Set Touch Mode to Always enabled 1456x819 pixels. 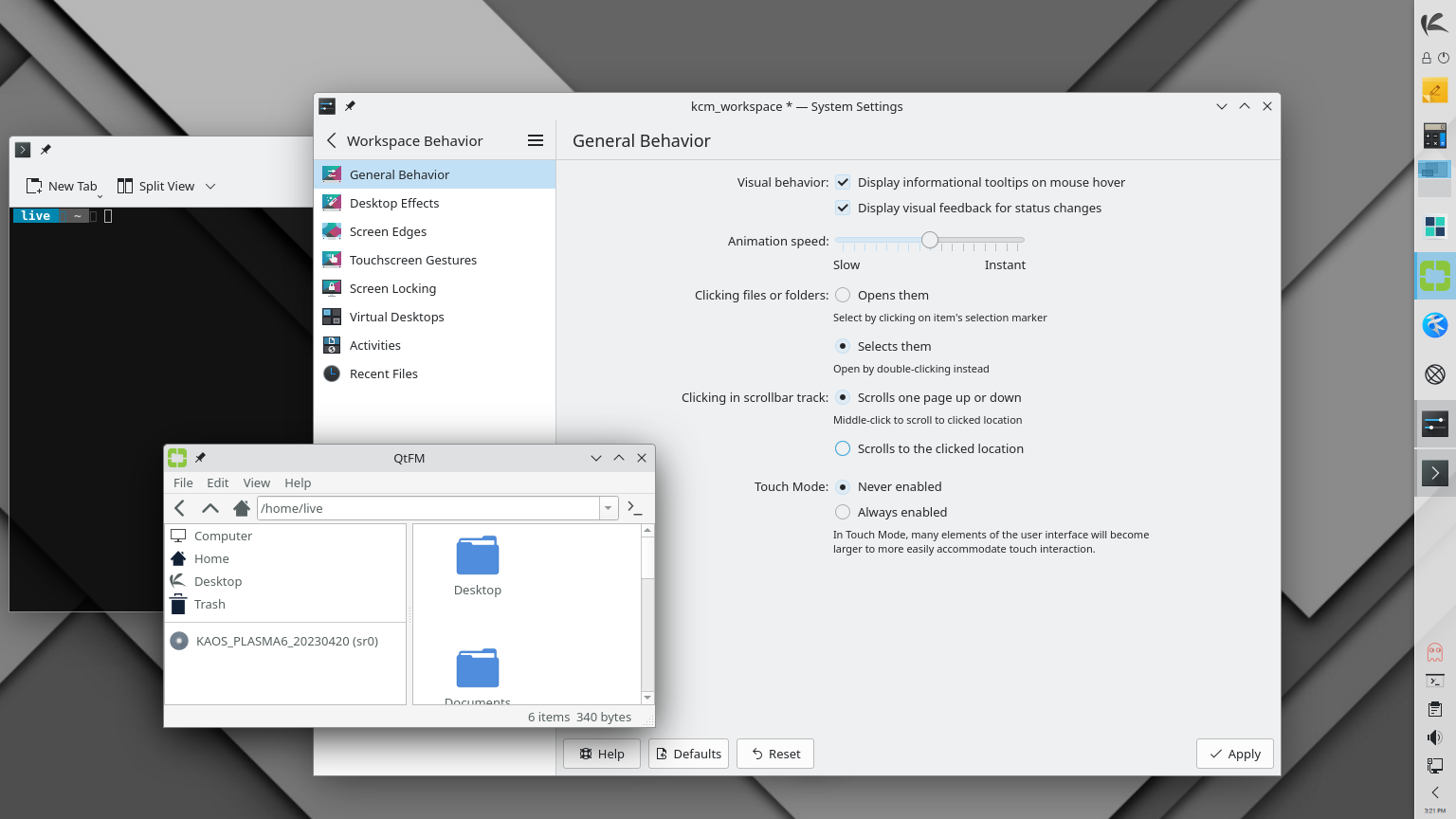[x=843, y=512]
